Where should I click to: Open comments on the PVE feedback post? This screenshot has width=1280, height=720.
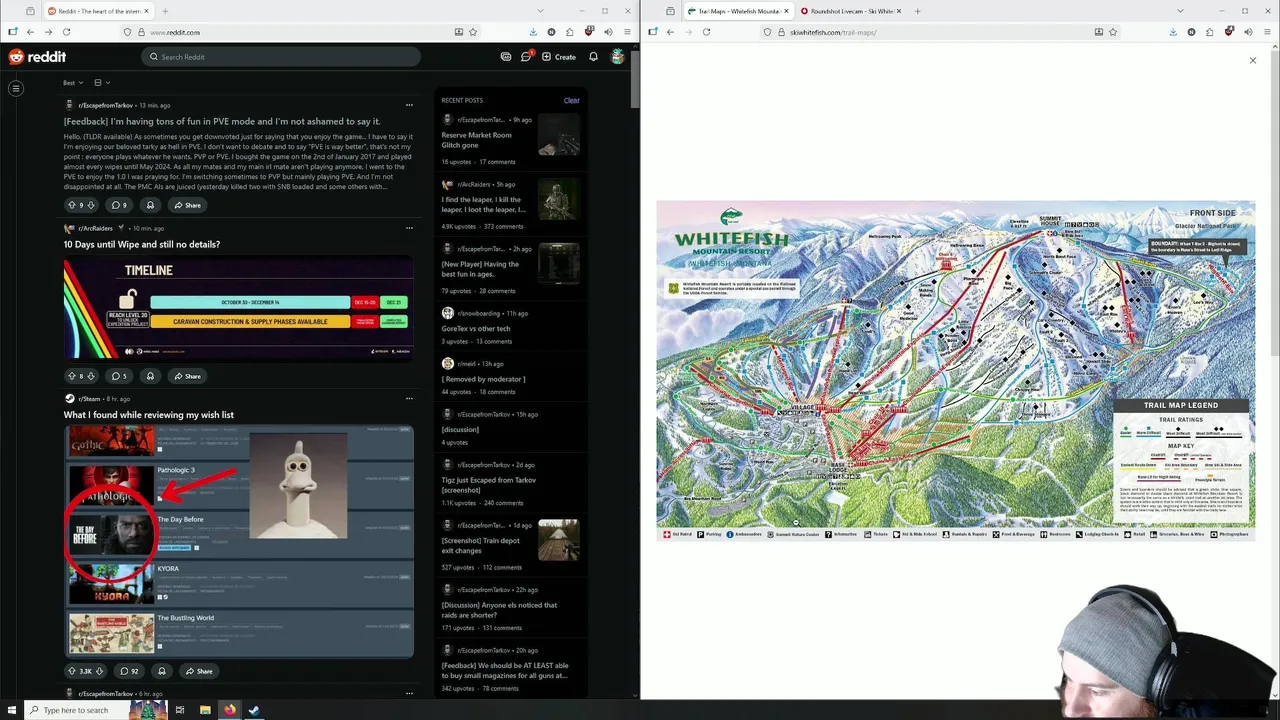click(119, 205)
